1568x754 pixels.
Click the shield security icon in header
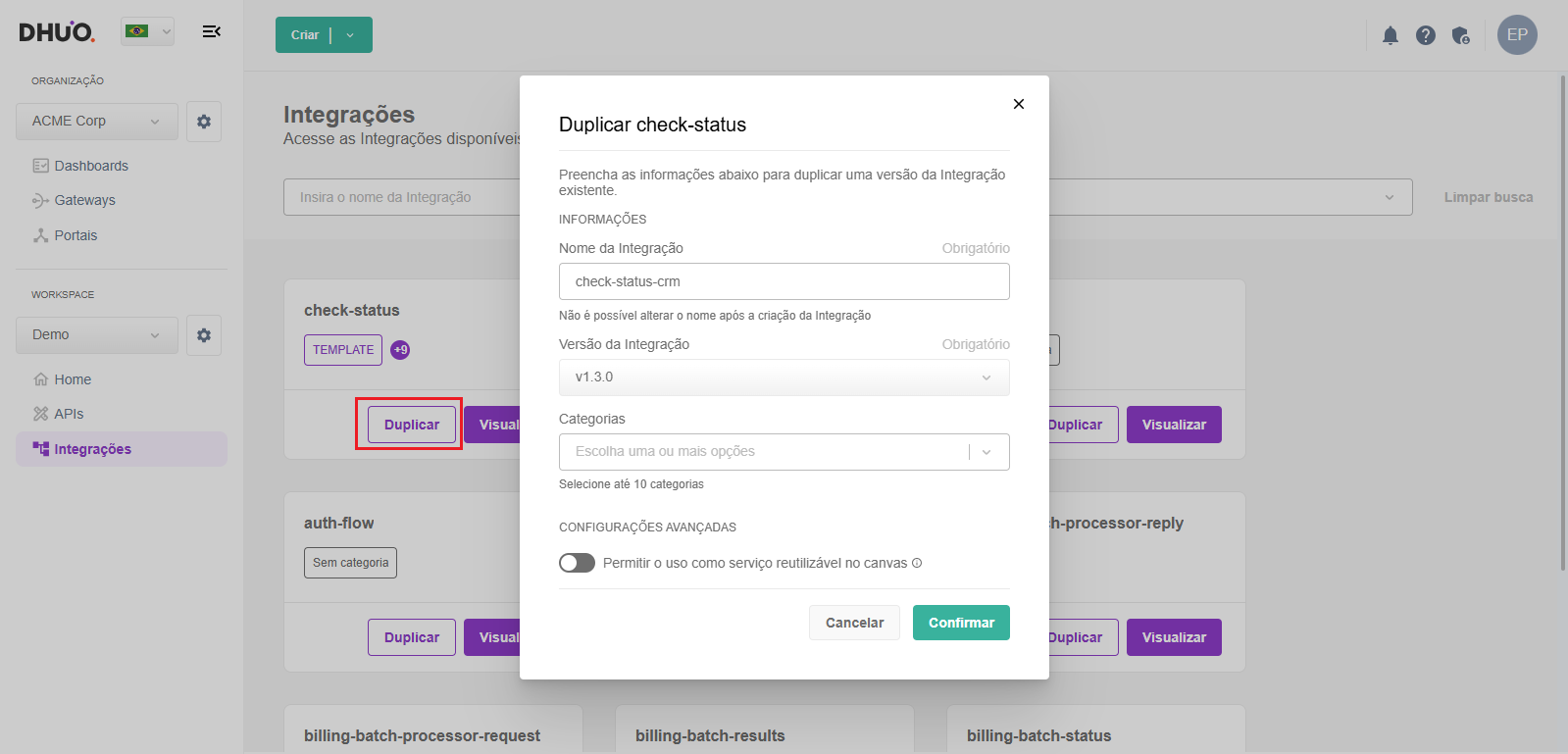pyautogui.click(x=1460, y=35)
